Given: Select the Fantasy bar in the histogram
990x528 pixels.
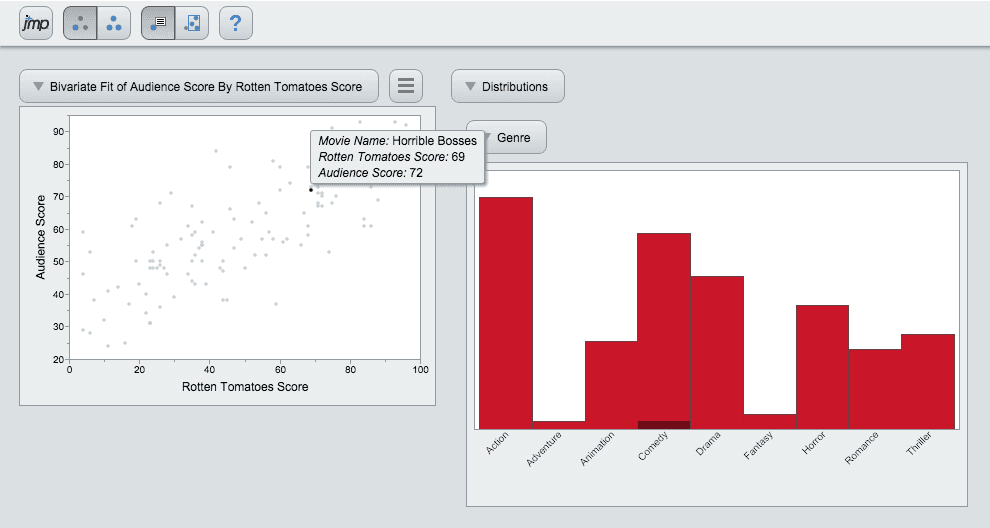Looking at the screenshot, I should [x=770, y=422].
